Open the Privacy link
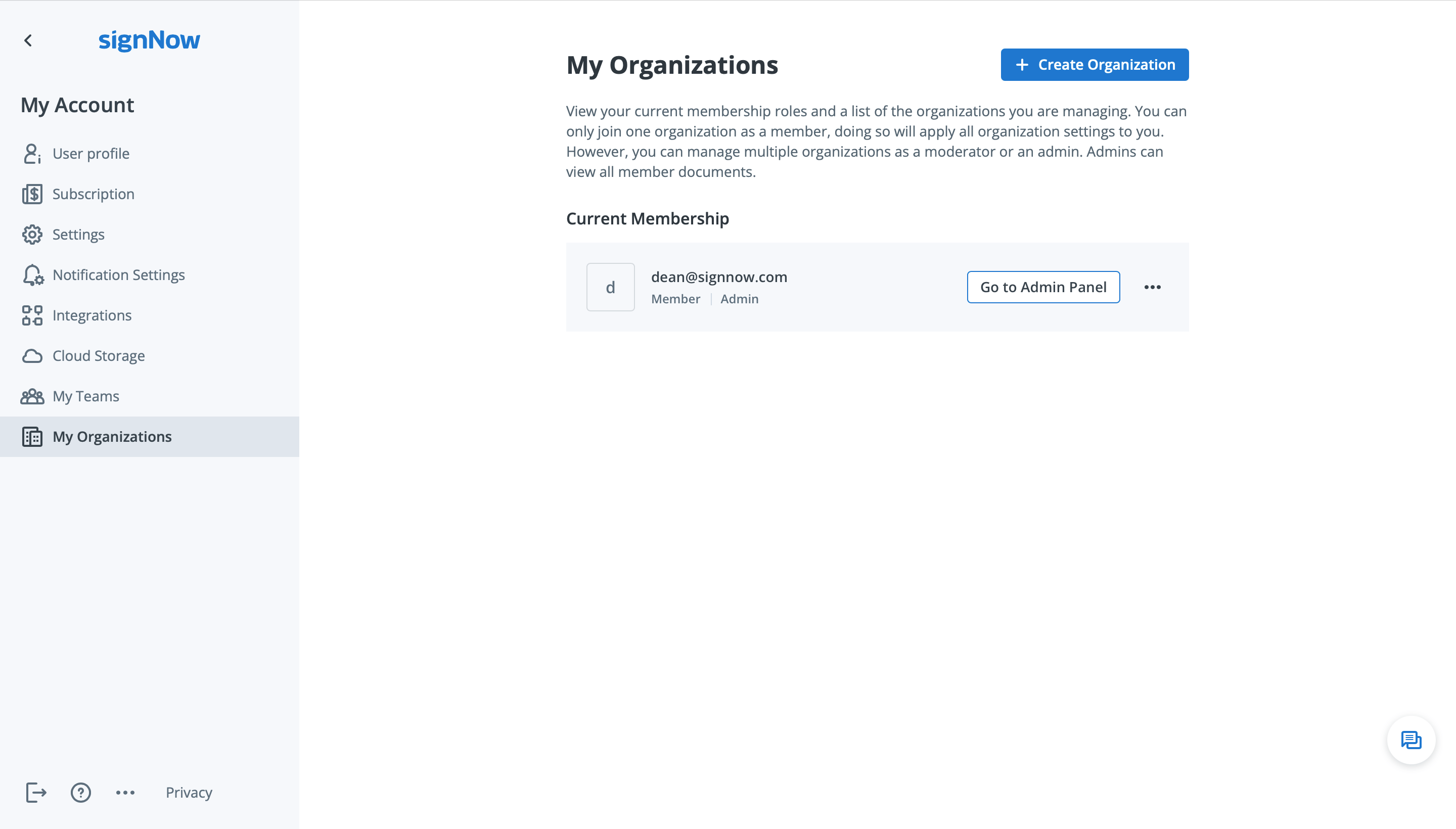 point(189,792)
